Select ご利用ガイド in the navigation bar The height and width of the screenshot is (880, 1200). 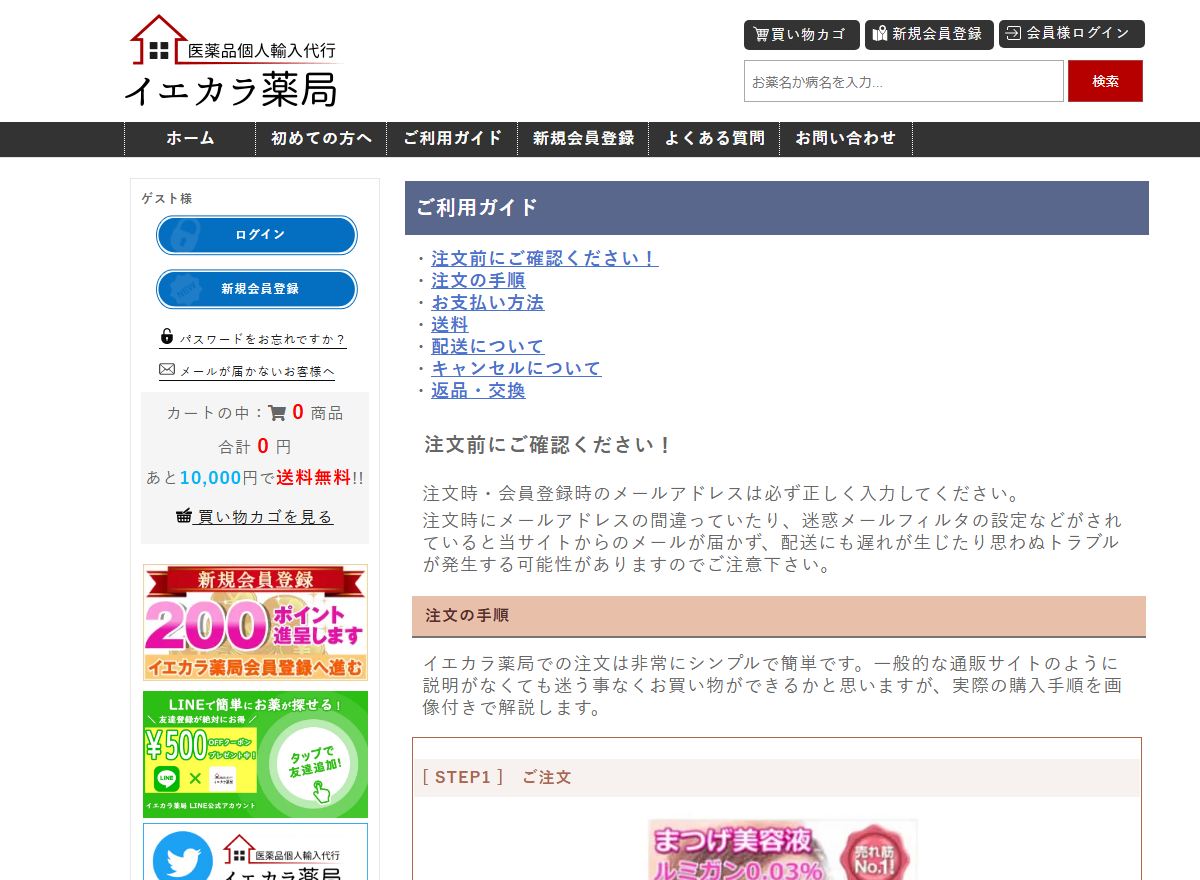(x=452, y=139)
